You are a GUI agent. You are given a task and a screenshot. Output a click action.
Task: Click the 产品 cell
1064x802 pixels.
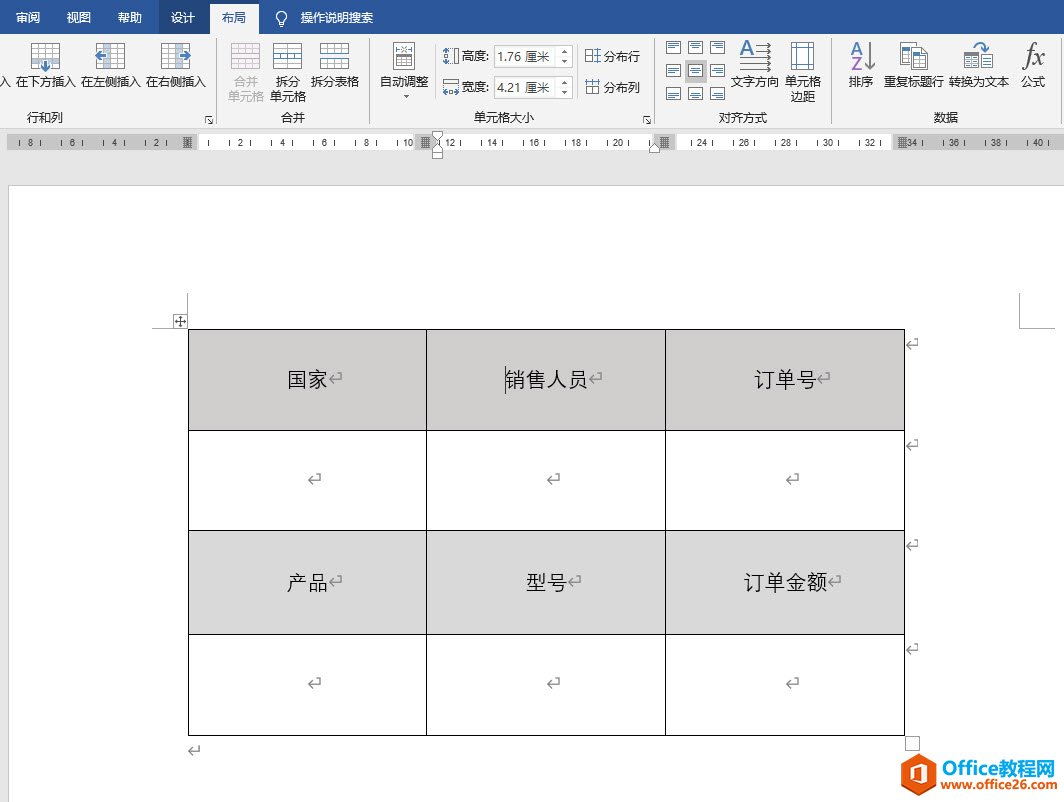pyautogui.click(x=307, y=582)
